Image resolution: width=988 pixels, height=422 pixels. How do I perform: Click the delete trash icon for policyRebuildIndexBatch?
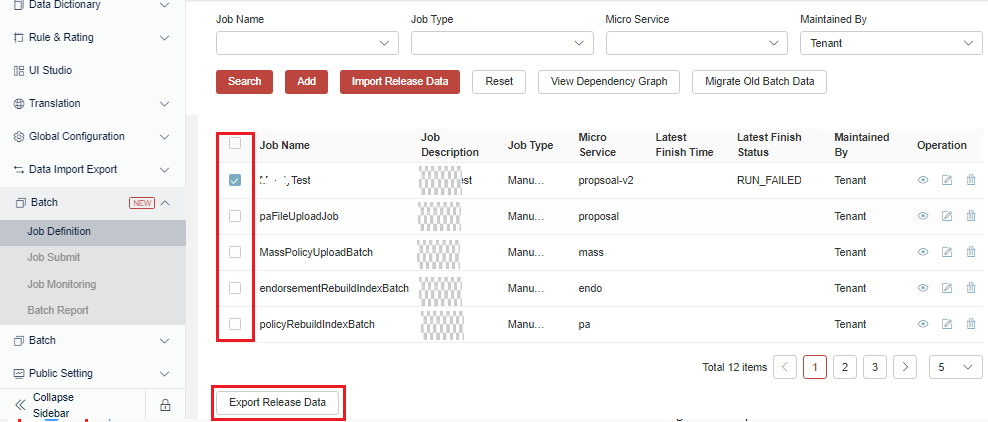pyautogui.click(x=970, y=324)
